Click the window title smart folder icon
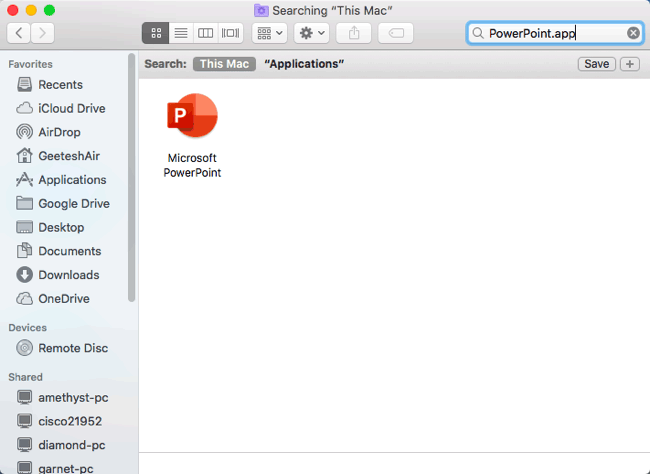Screen dimensions: 650x474 pos(261,10)
